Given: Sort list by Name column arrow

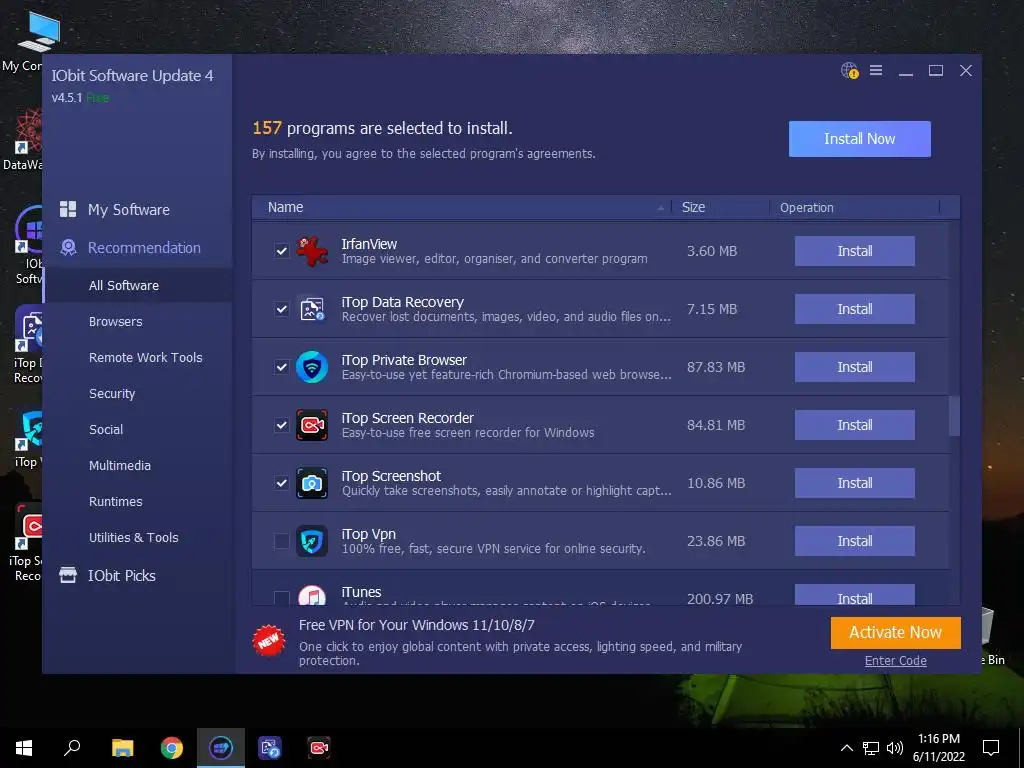Looking at the screenshot, I should 660,208.
